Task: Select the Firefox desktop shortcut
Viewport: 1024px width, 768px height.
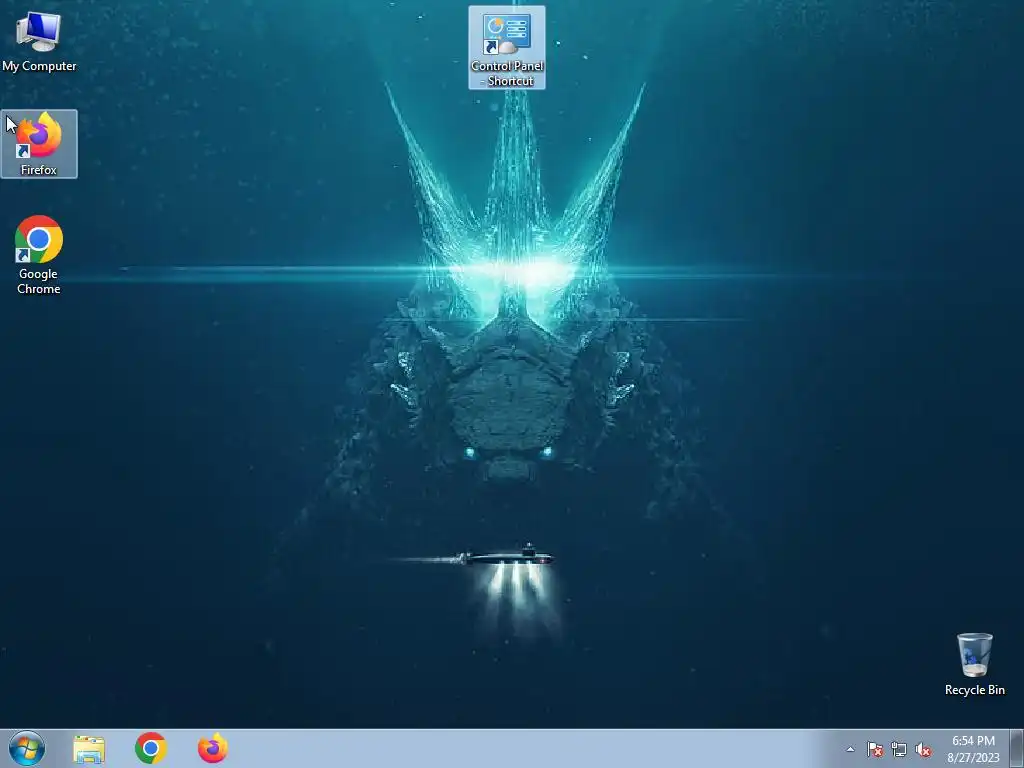Action: [39, 144]
